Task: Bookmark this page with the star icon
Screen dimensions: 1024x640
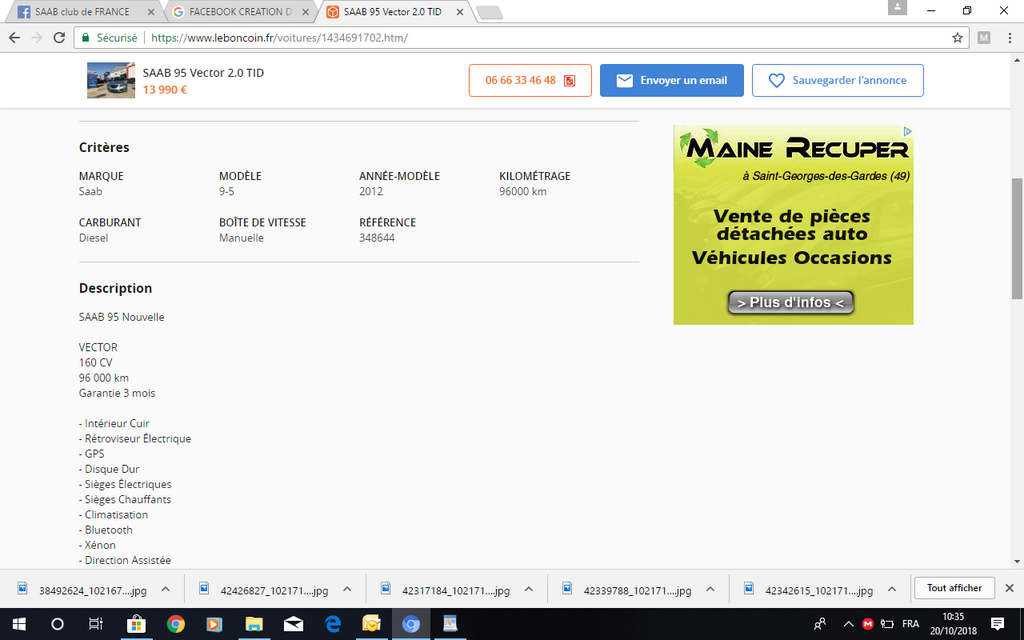Action: [957, 38]
